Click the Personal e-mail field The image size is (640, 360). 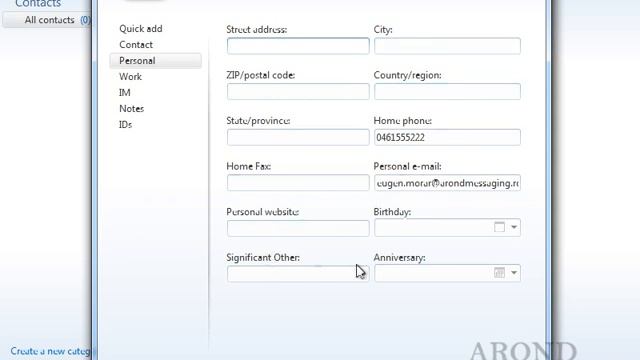pyautogui.click(x=447, y=183)
